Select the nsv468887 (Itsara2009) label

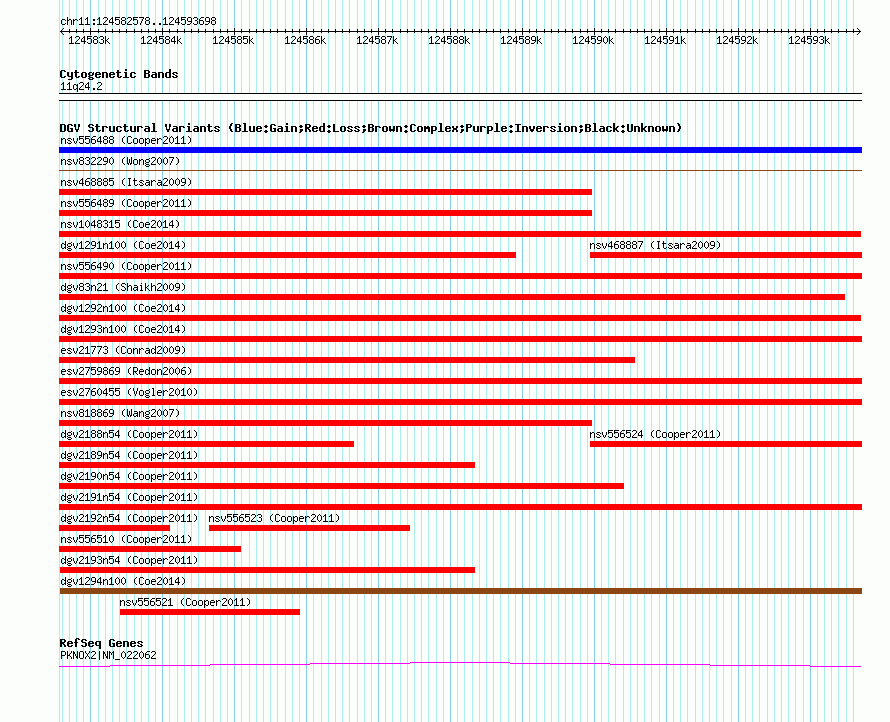[655, 245]
